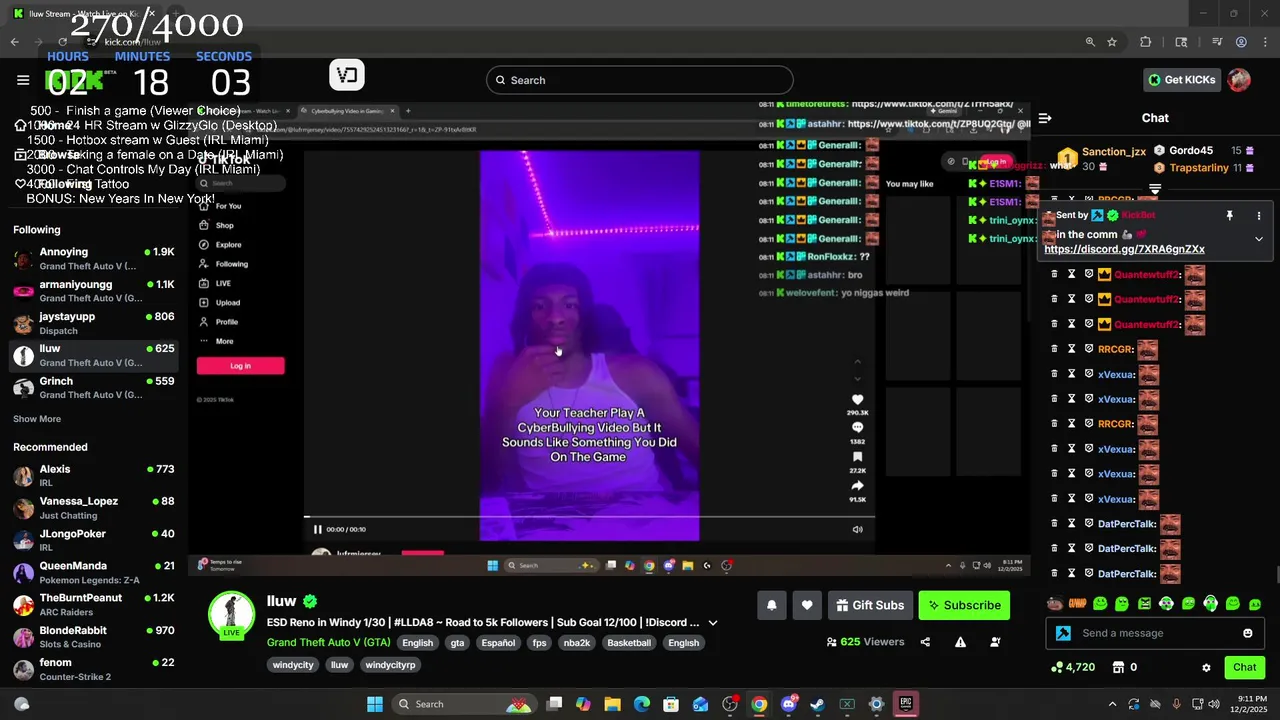Open armaniyoungg's channel in sidebar
This screenshot has width=1280, height=720.
94,291
